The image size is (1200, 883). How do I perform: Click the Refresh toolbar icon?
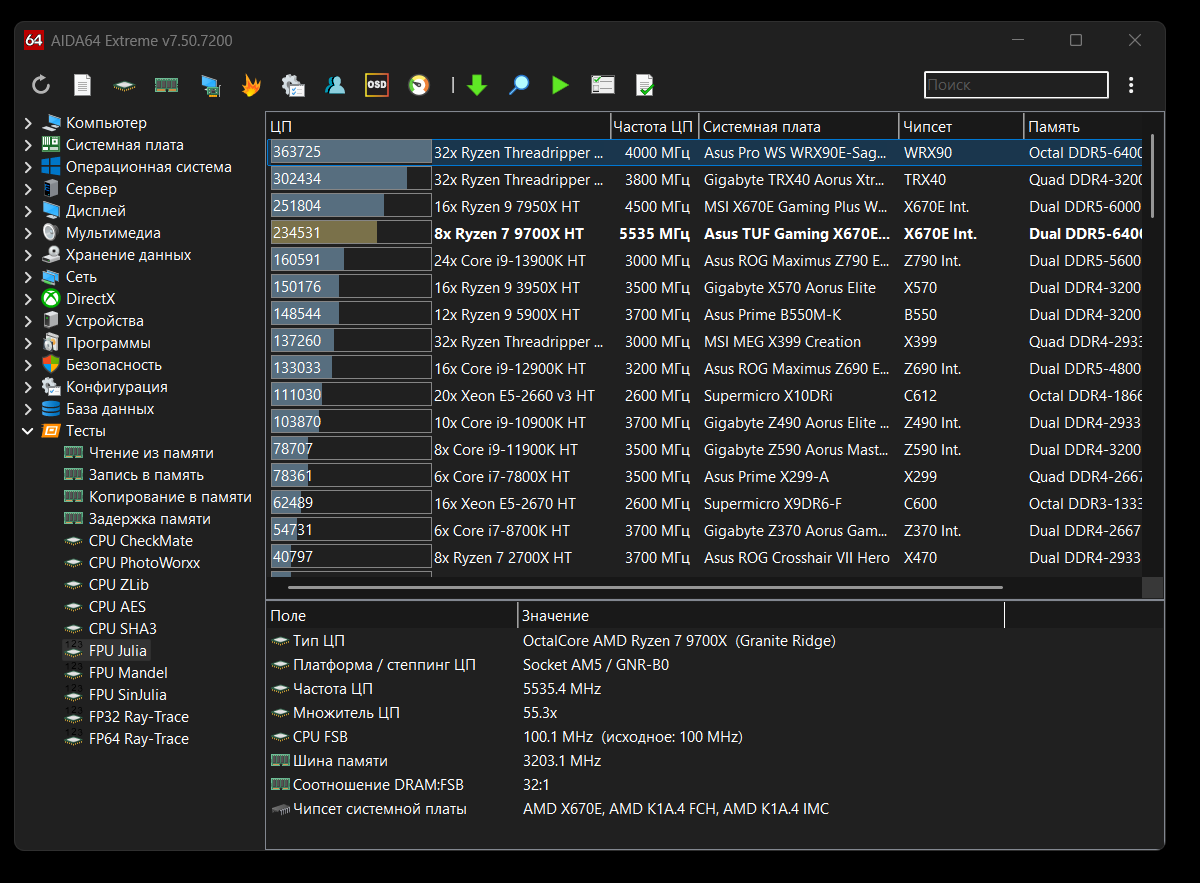(41, 85)
